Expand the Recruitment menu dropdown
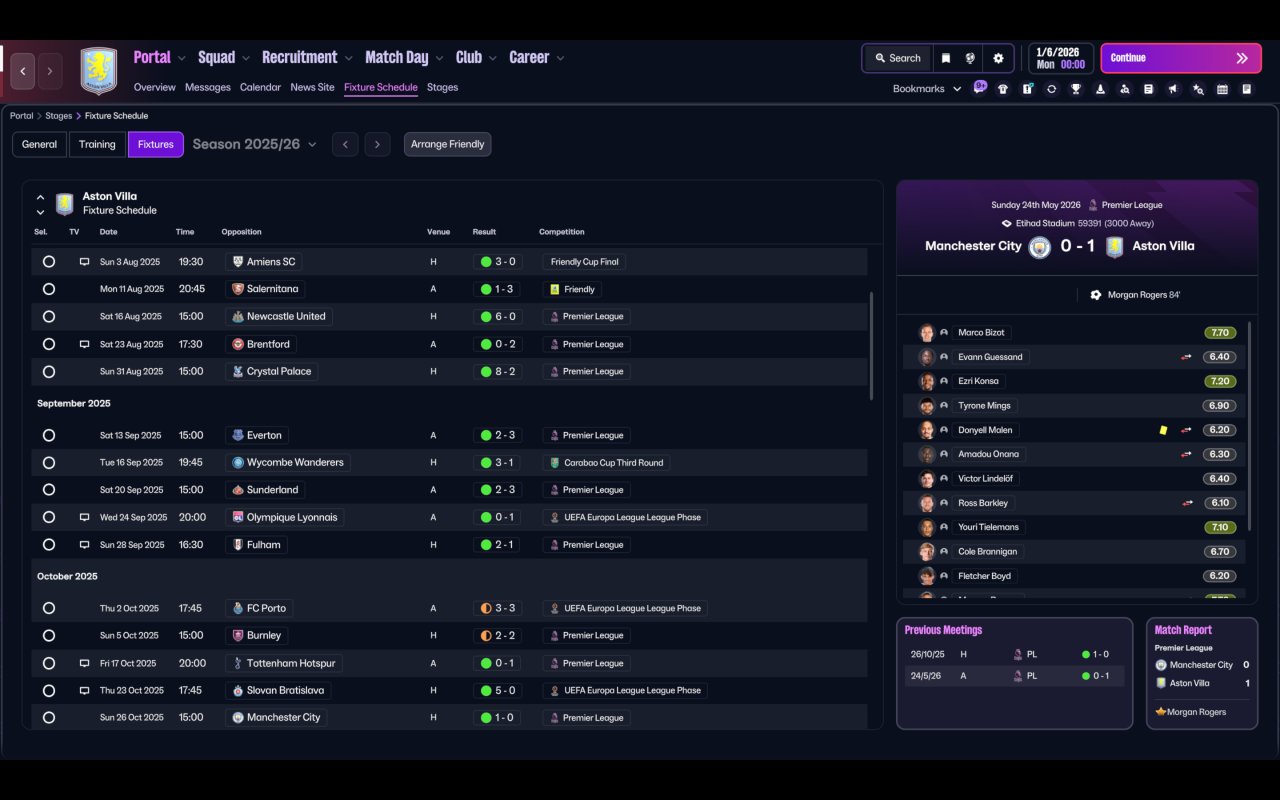The width and height of the screenshot is (1280, 800). 348,58
